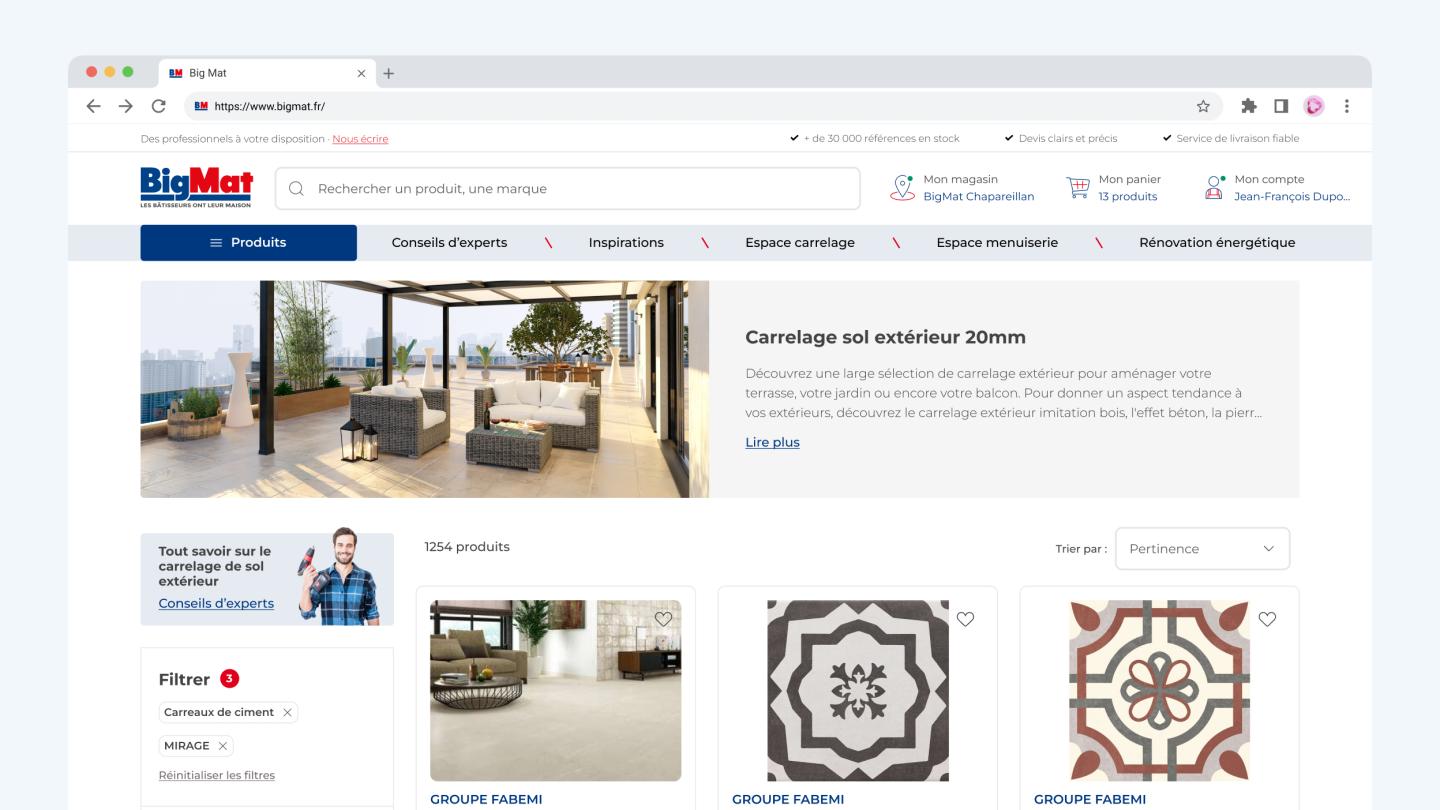Open the browser profile avatar

pyautogui.click(x=1314, y=106)
